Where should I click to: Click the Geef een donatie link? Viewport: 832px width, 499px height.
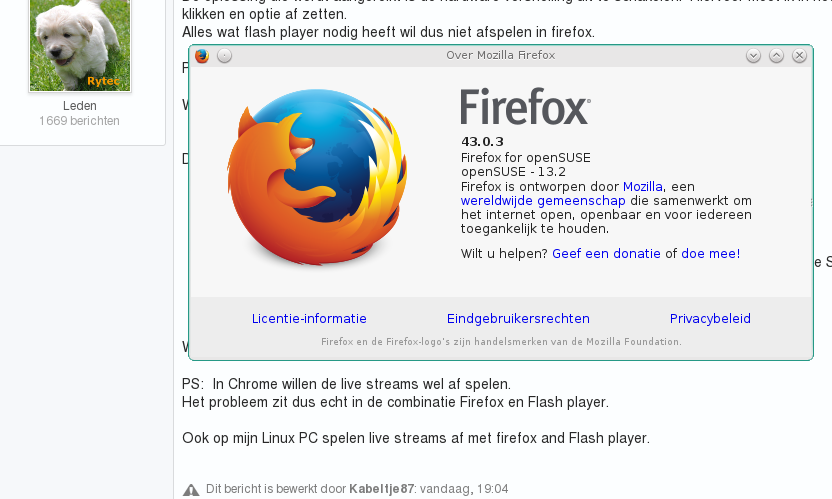[x=606, y=254]
